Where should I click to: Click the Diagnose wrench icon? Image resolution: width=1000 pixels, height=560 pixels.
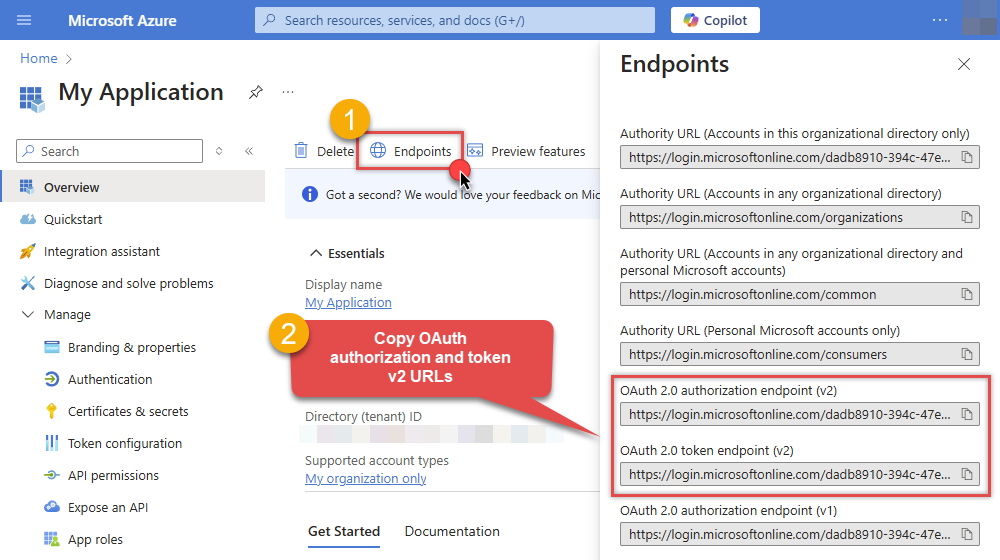(x=27, y=283)
